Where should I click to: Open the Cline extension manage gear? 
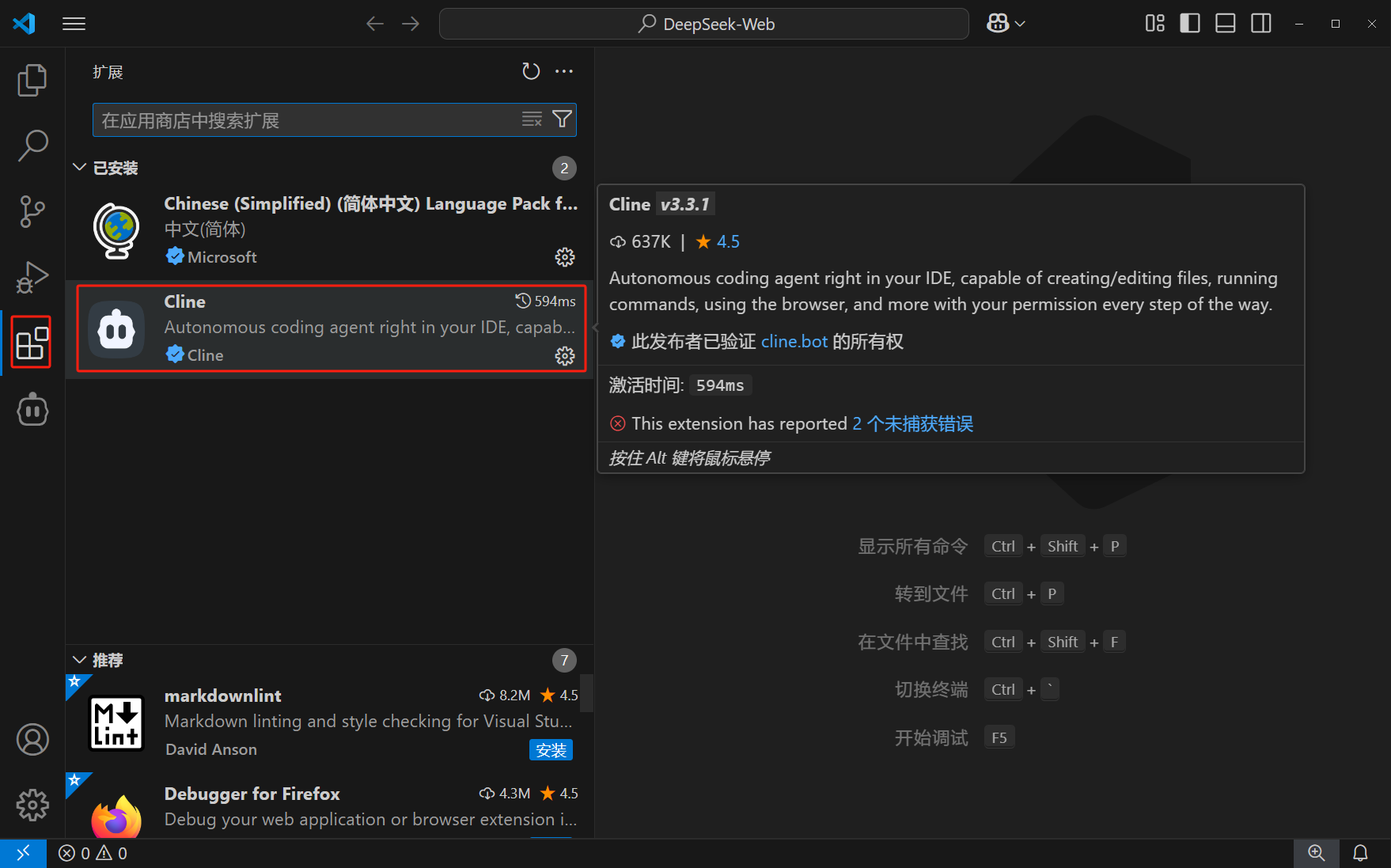click(x=564, y=356)
